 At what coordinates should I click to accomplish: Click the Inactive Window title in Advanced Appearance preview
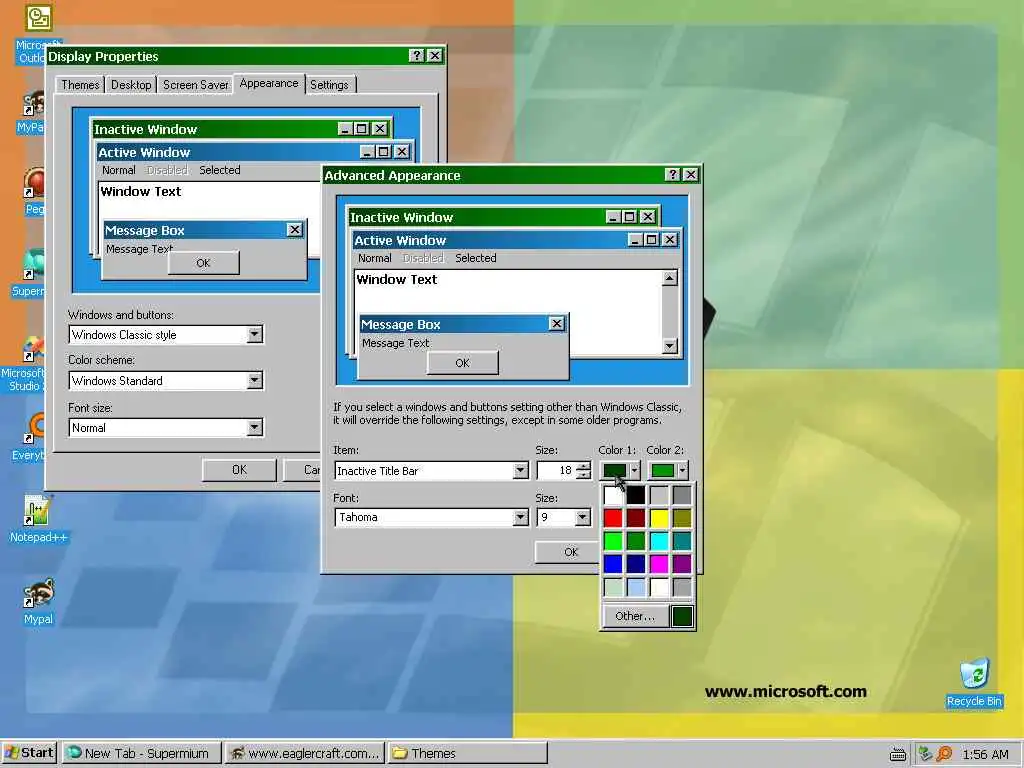point(401,217)
